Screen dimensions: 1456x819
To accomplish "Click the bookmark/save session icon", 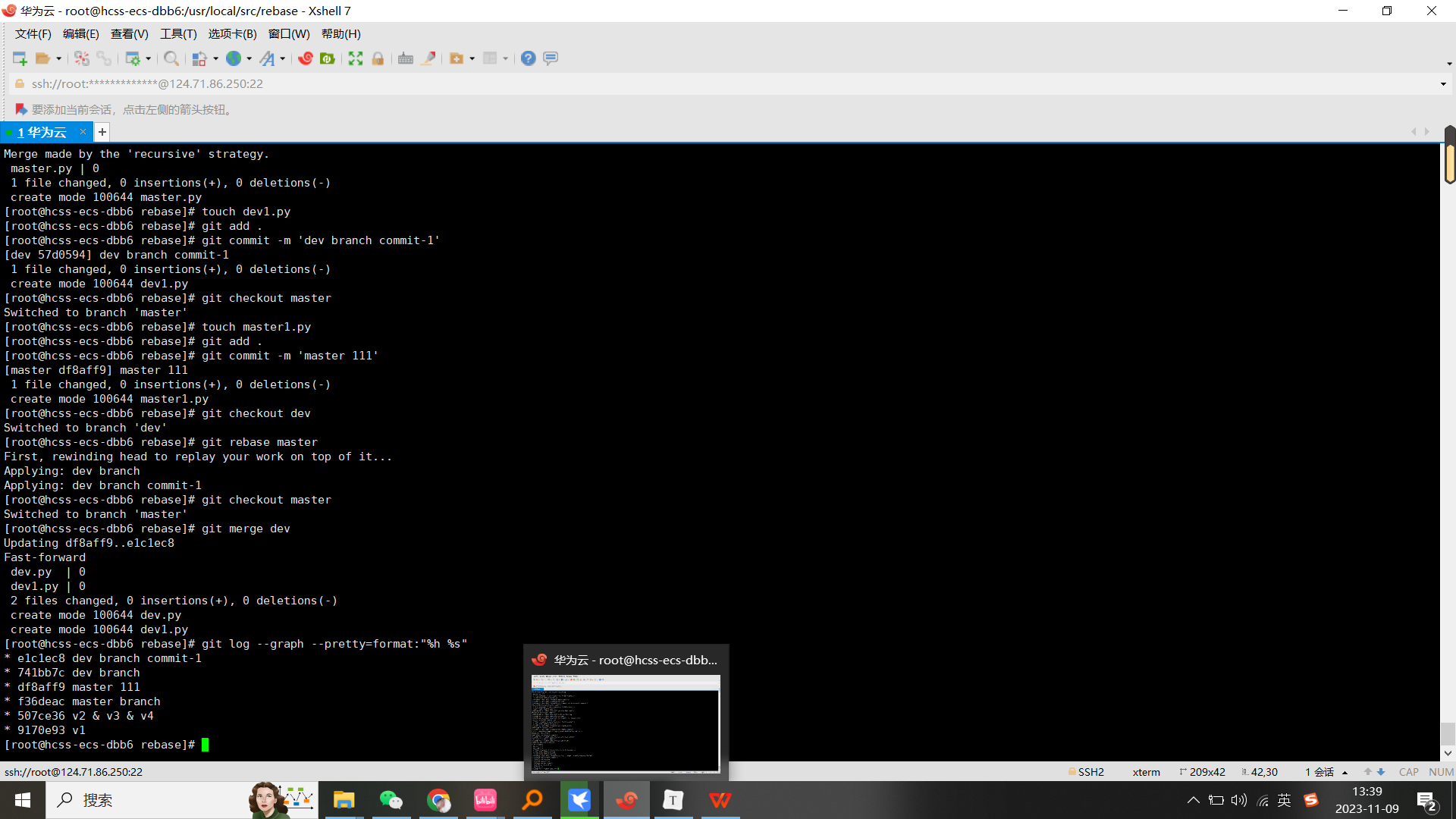I will coord(20,109).
